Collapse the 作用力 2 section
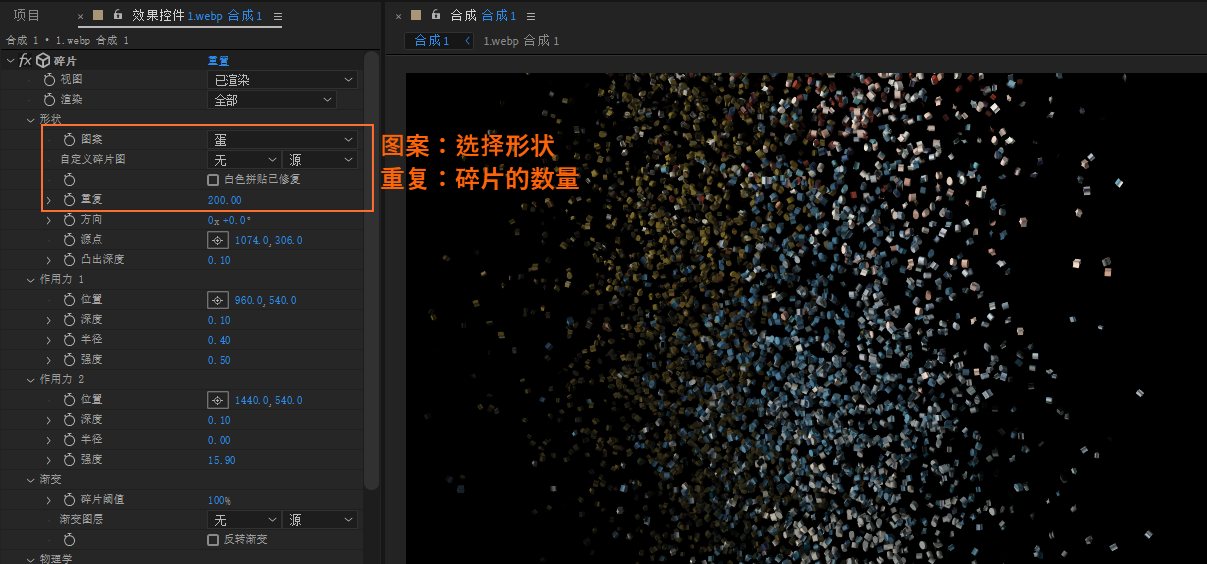The width and height of the screenshot is (1207, 564). pos(30,379)
